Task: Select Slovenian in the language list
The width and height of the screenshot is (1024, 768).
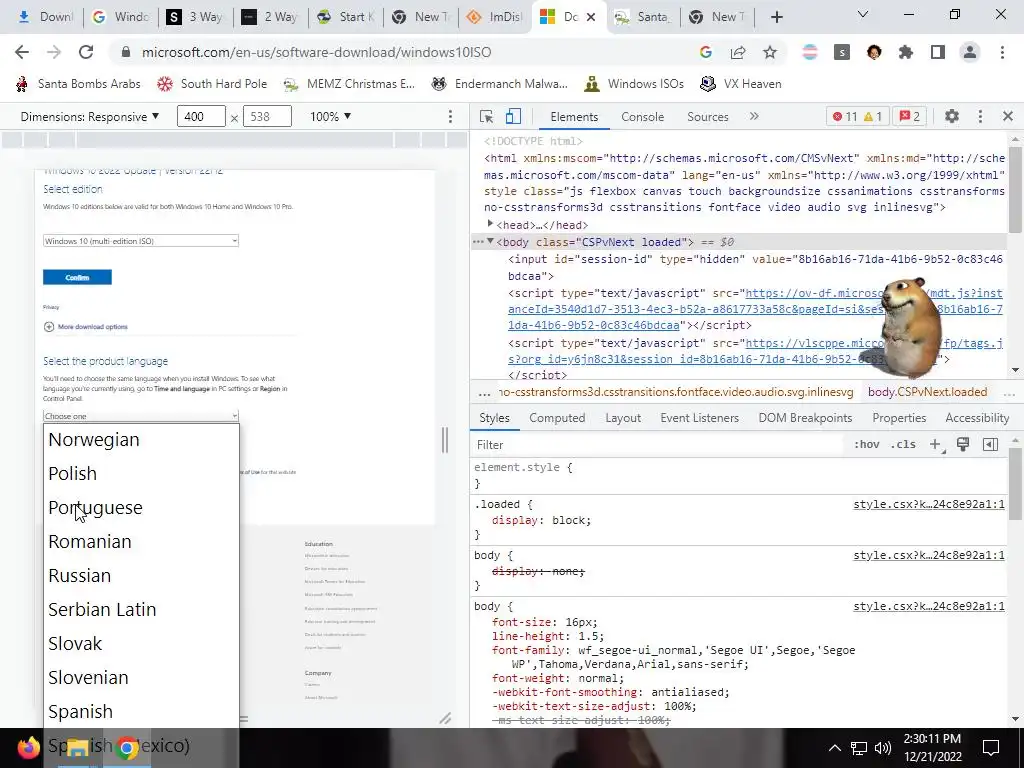Action: [x=141, y=677]
